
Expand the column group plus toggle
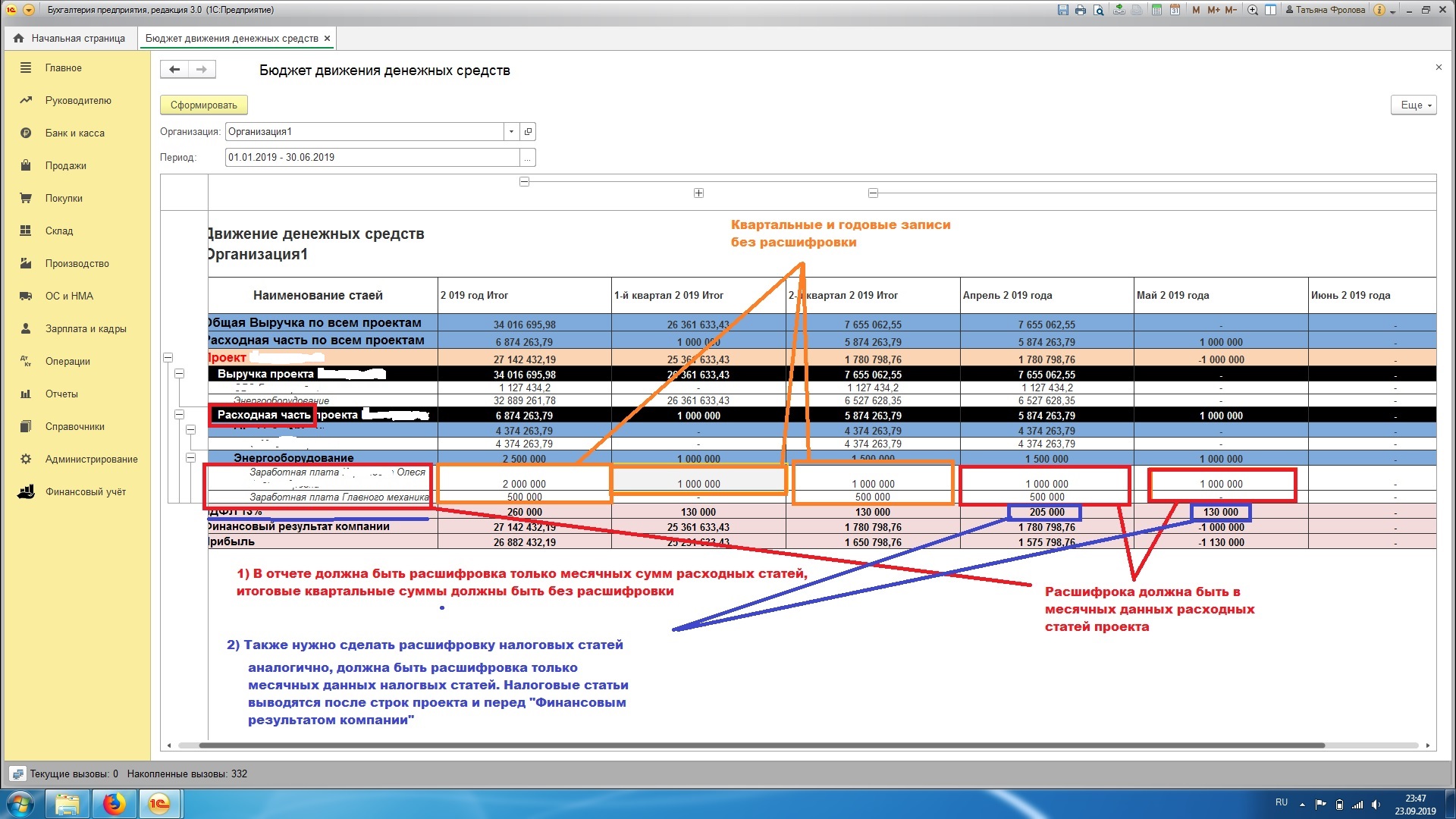(698, 193)
